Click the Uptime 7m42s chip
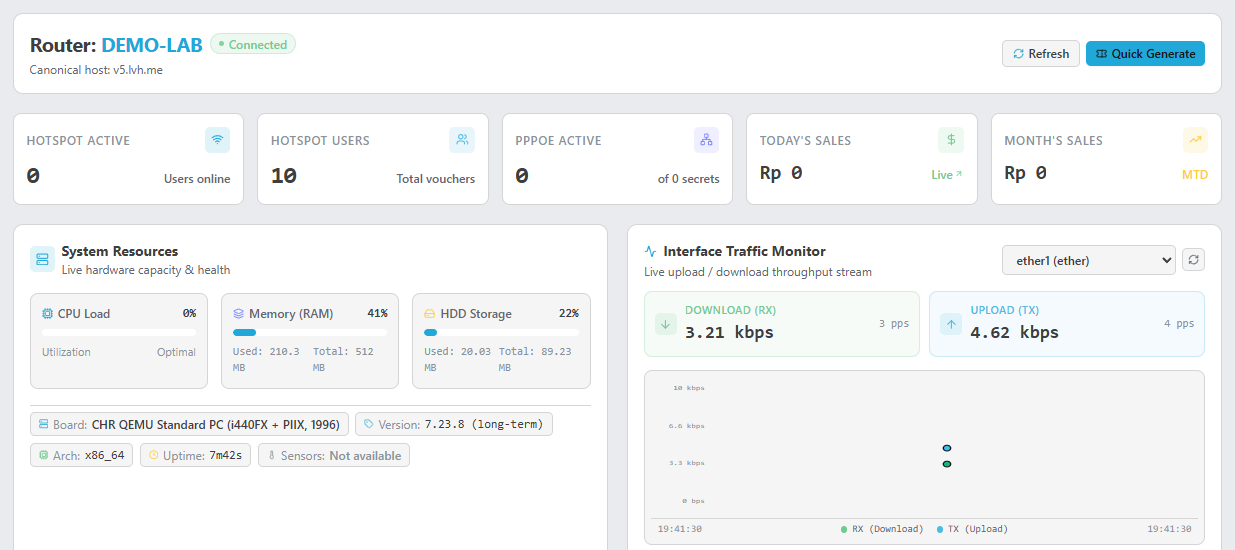This screenshot has width=1235, height=550. pyautogui.click(x=195, y=456)
